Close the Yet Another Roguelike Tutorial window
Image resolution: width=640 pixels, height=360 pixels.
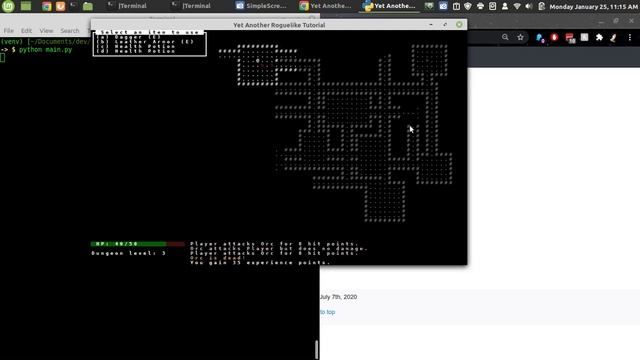coord(459,25)
